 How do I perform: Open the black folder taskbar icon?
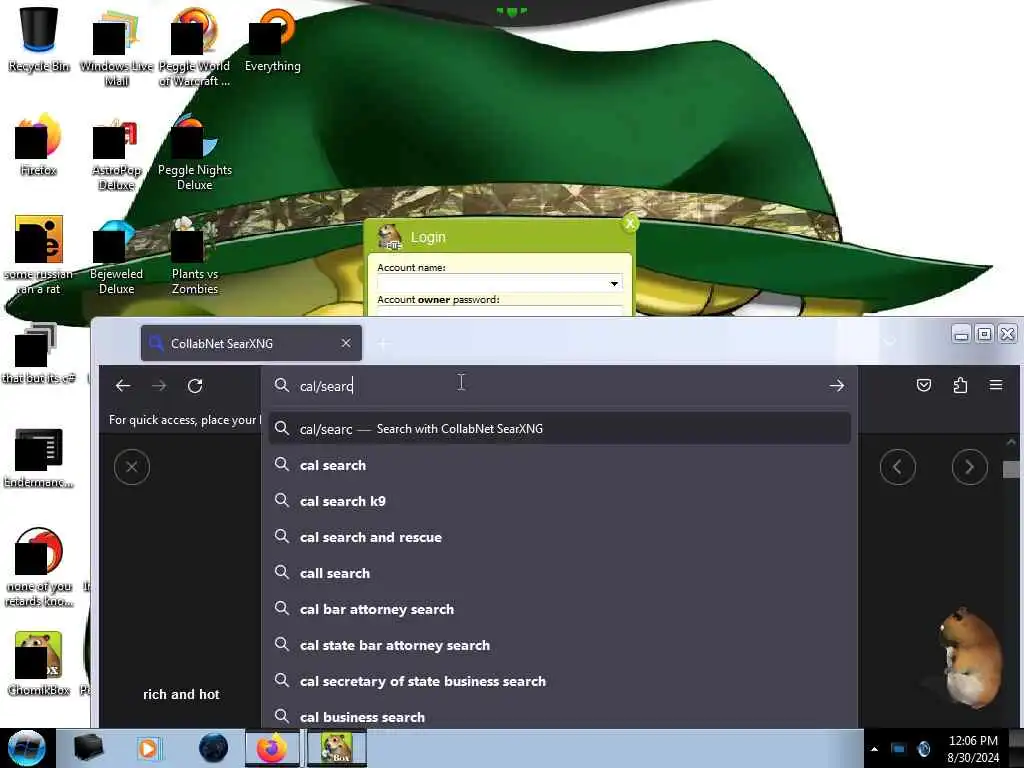[x=88, y=748]
